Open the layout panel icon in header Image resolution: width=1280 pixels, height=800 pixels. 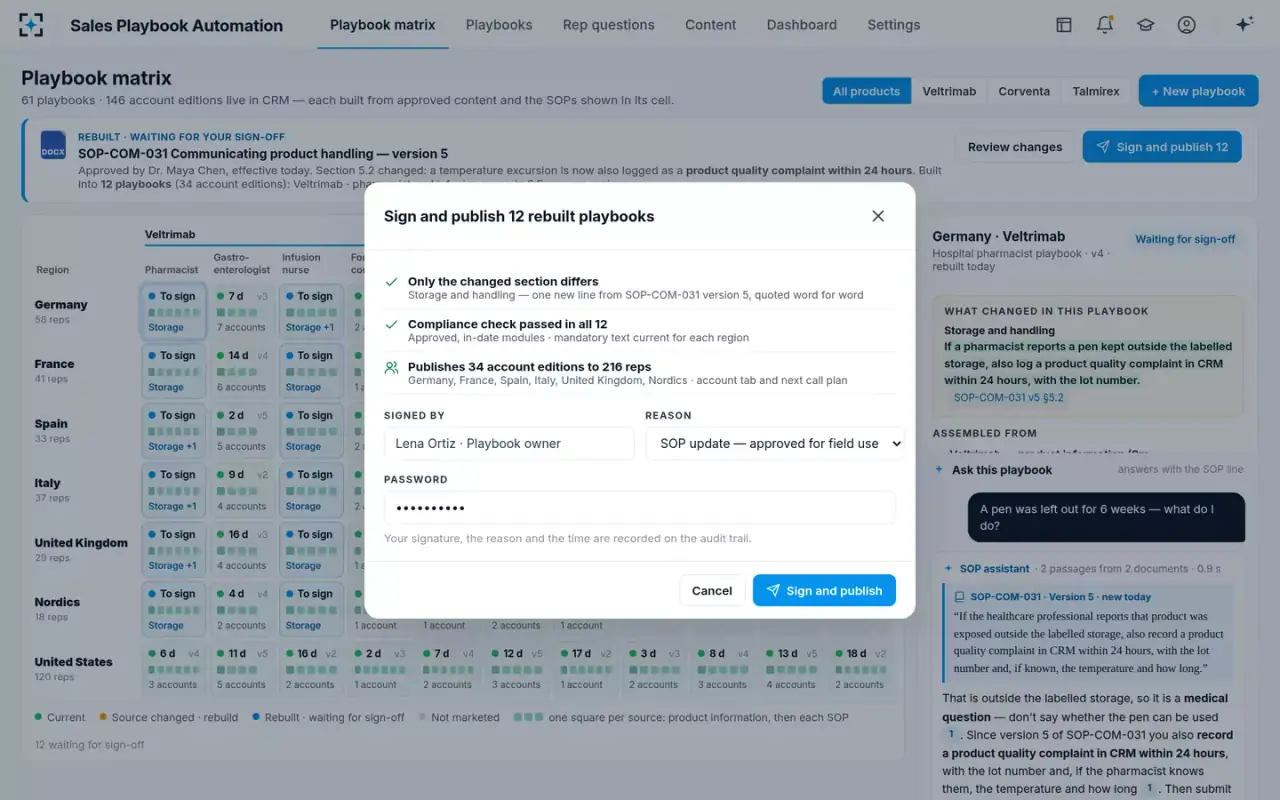click(x=1064, y=25)
